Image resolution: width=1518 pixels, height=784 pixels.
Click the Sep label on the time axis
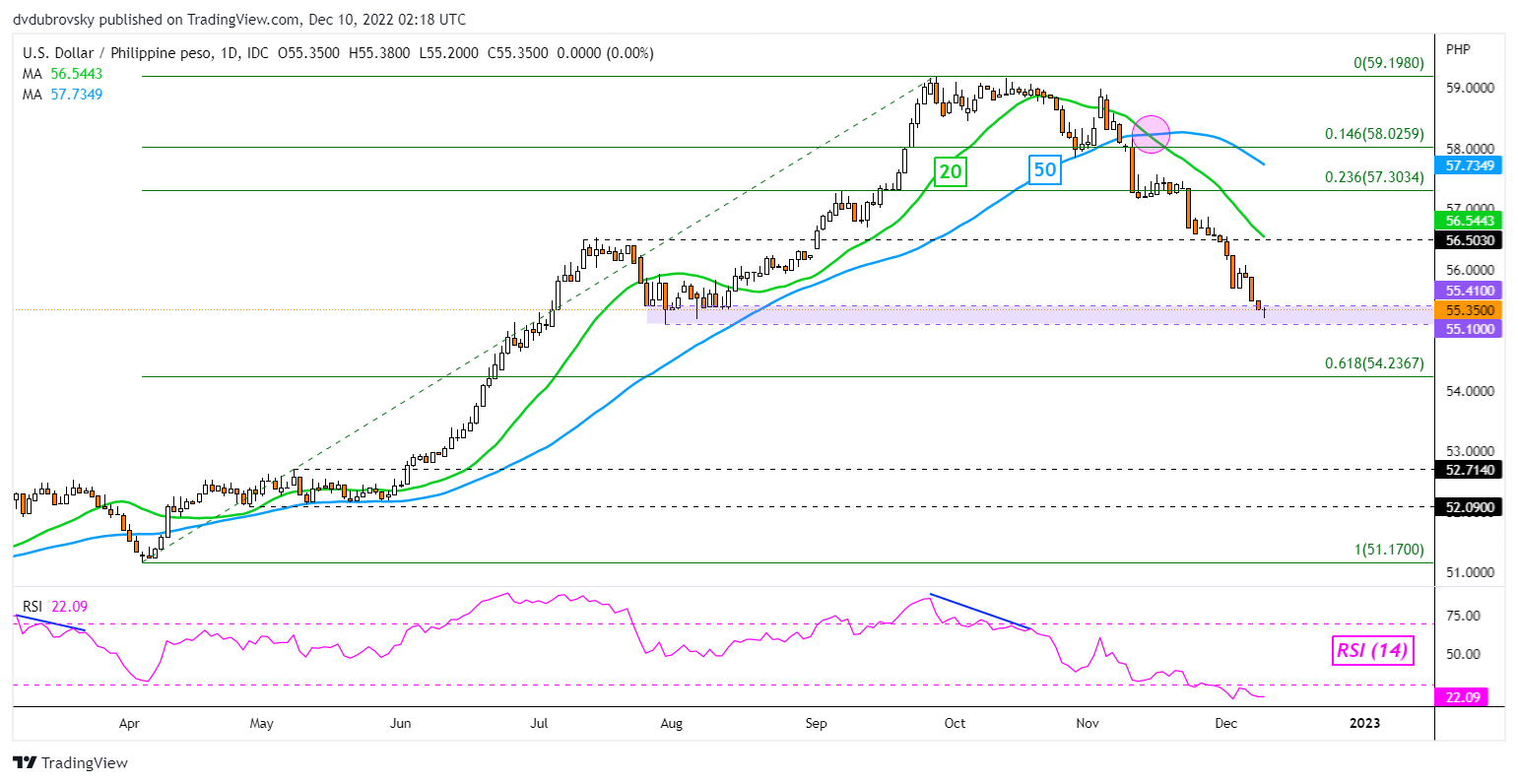point(816,724)
